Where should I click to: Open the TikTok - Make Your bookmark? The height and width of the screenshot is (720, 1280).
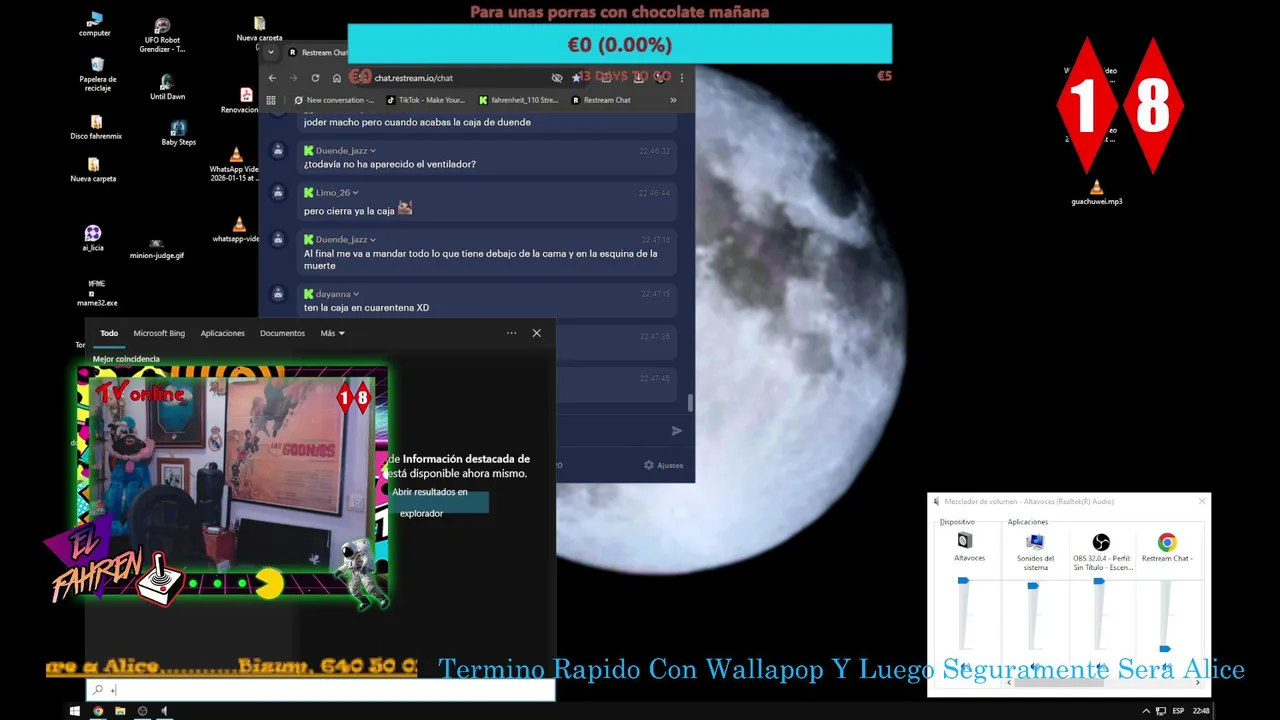(x=425, y=100)
